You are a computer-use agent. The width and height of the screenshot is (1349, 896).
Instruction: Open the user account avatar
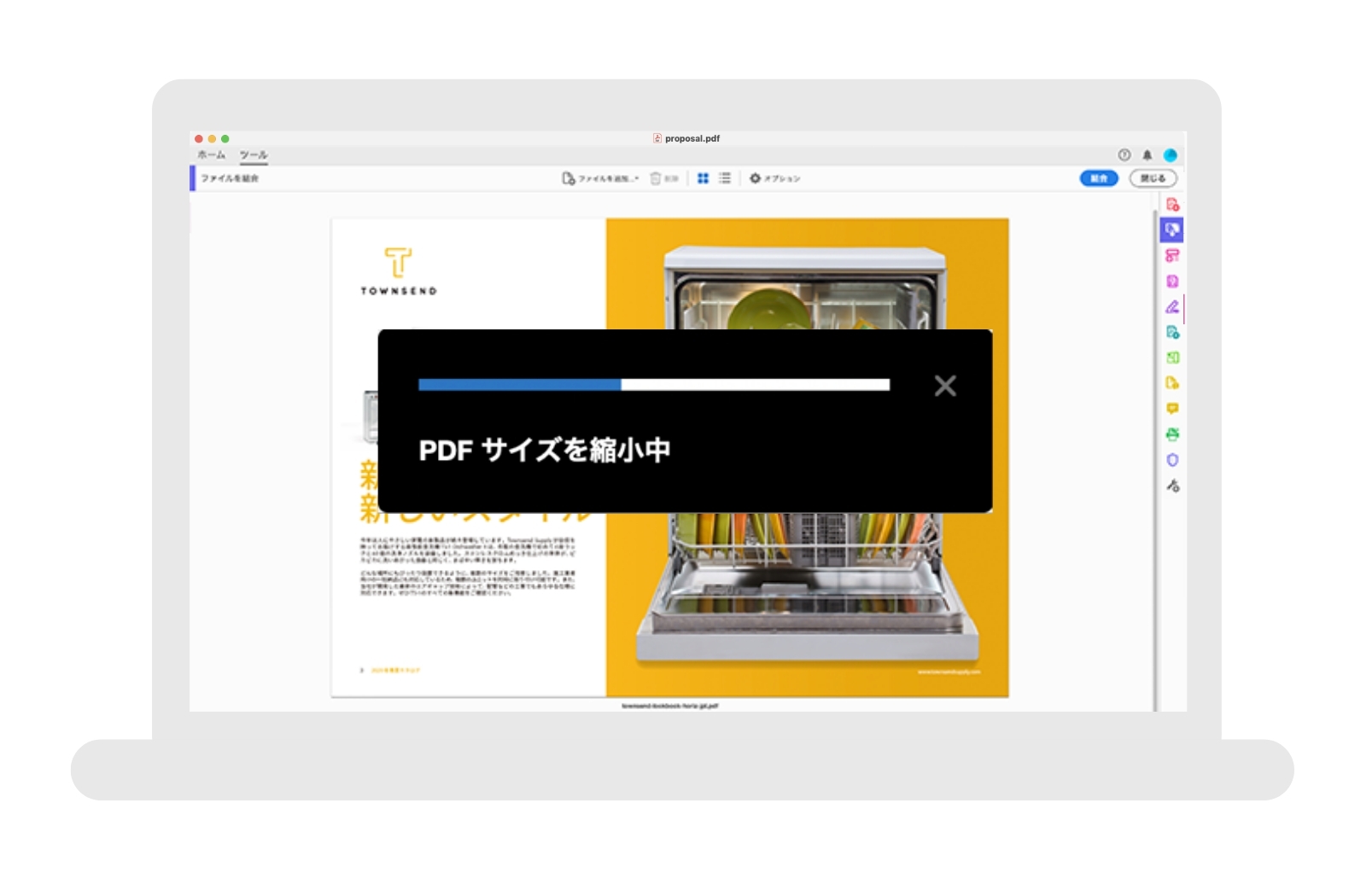point(1171,155)
